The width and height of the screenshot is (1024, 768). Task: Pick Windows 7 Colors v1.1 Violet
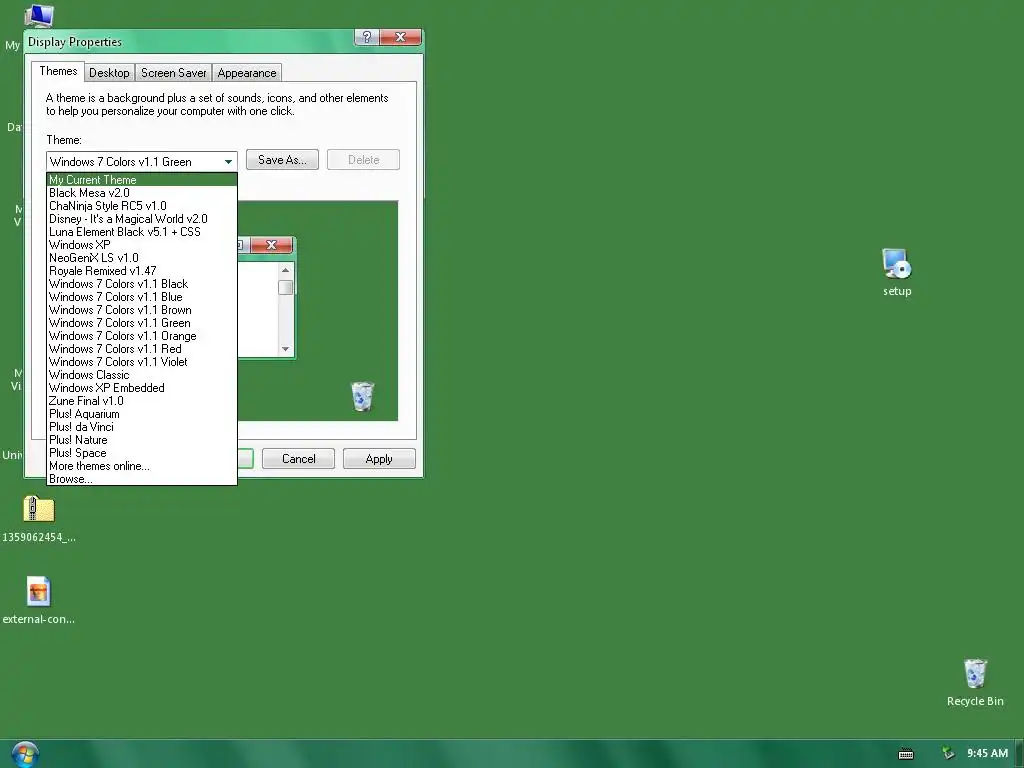[142, 362]
